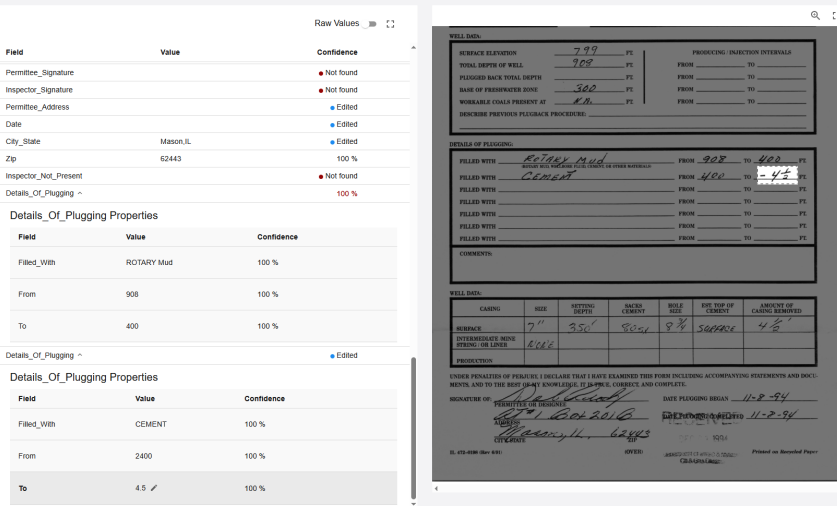Collapse the first Details_Of_Plugging row
This screenshot has height=506, width=837.
80,193
